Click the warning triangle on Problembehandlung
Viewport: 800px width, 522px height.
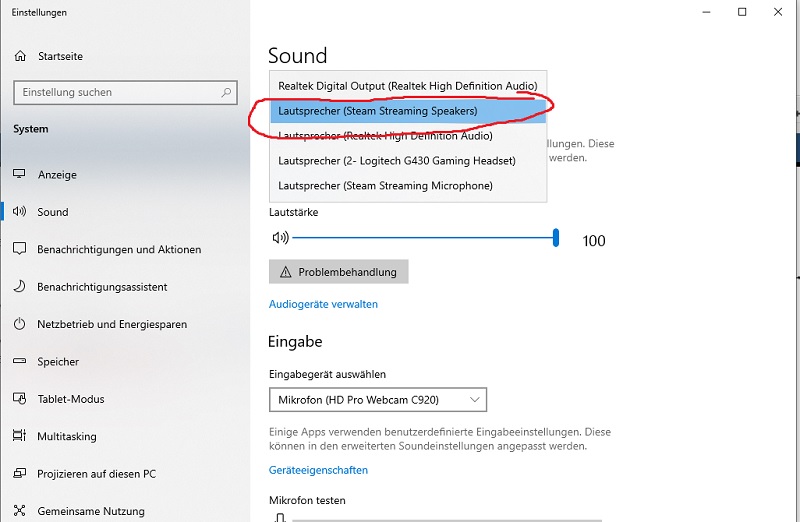(x=286, y=272)
